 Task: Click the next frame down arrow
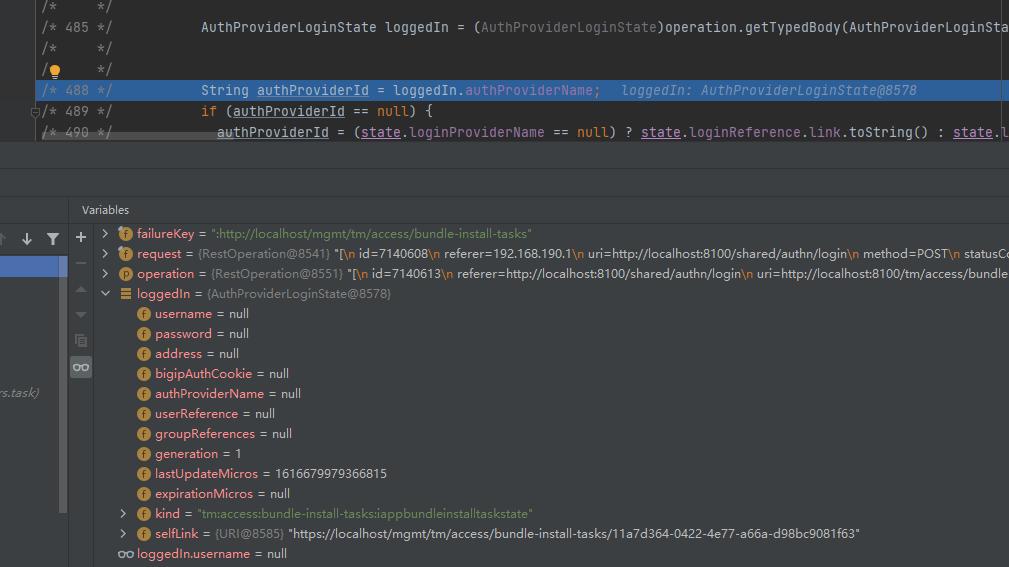[27, 239]
